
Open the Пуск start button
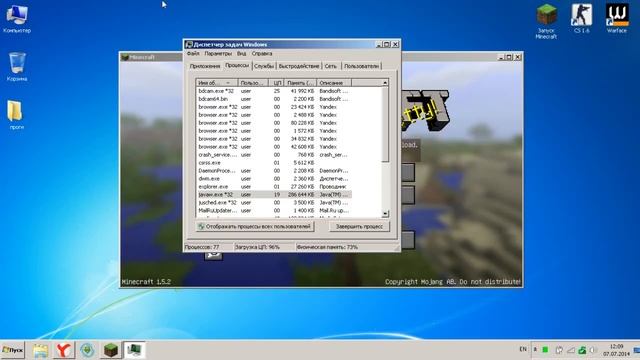click(x=13, y=350)
